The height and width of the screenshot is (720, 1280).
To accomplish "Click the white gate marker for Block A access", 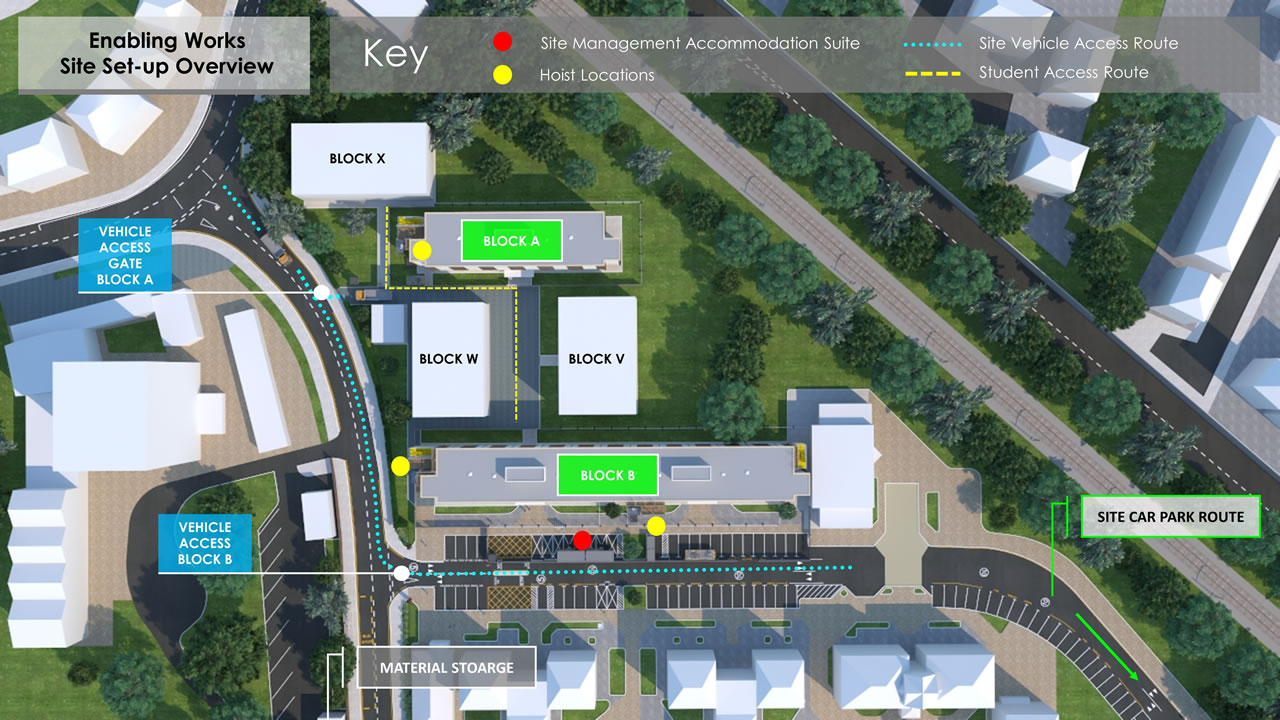I will click(x=322, y=292).
